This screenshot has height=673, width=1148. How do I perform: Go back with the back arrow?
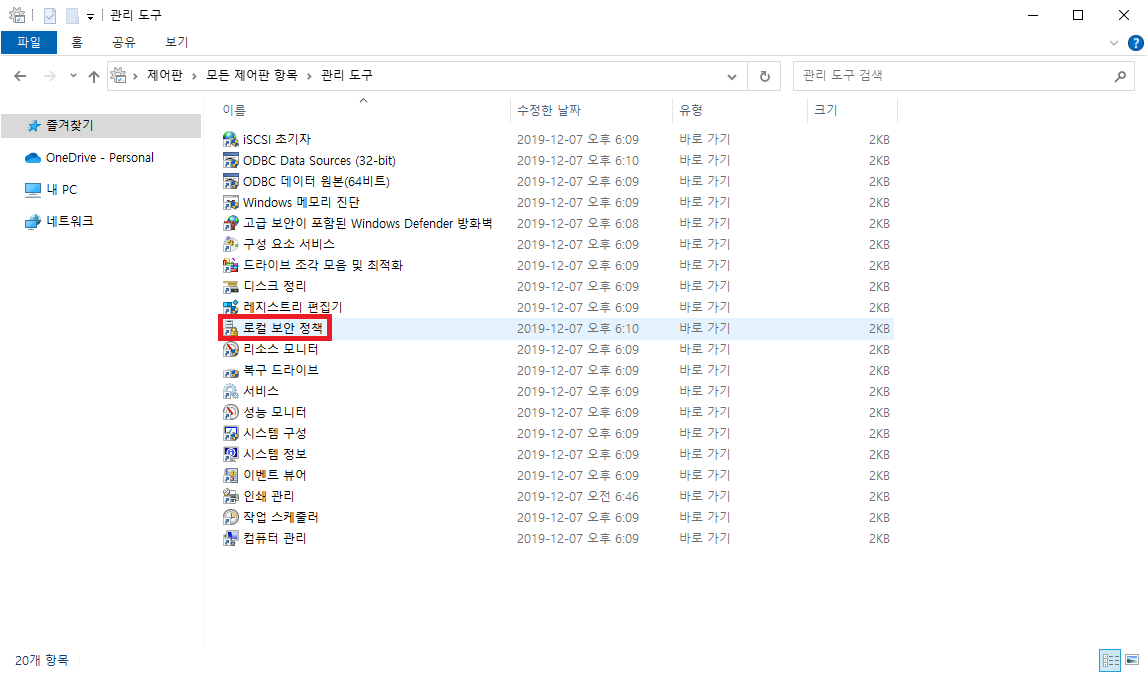(x=20, y=75)
